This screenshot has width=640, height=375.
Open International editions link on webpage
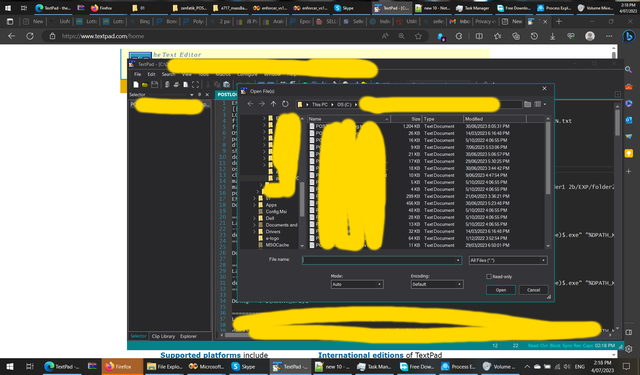point(361,355)
